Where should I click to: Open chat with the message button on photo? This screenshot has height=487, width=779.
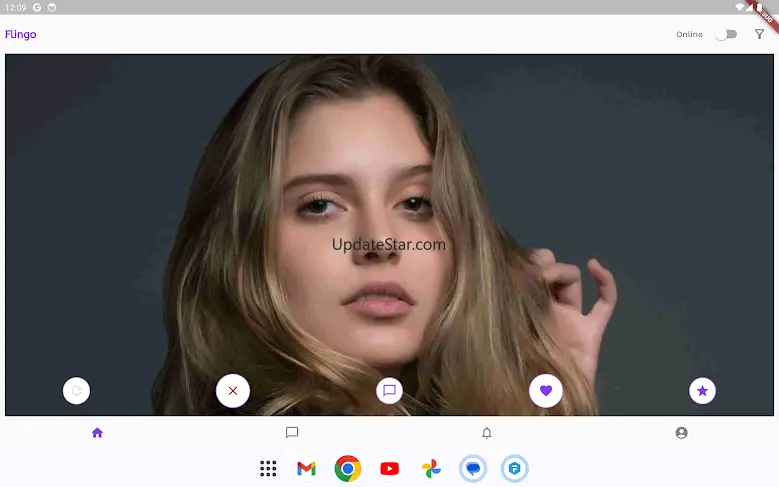[390, 391]
